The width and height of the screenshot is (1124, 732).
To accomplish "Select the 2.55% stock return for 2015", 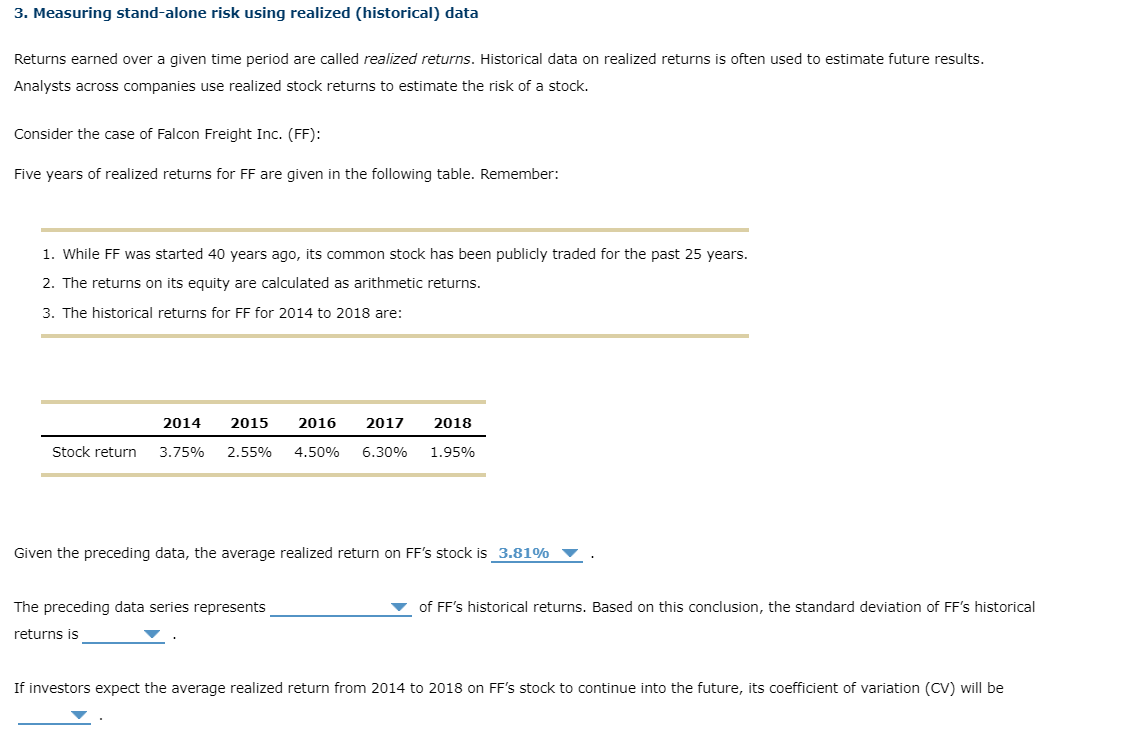I will point(249,452).
